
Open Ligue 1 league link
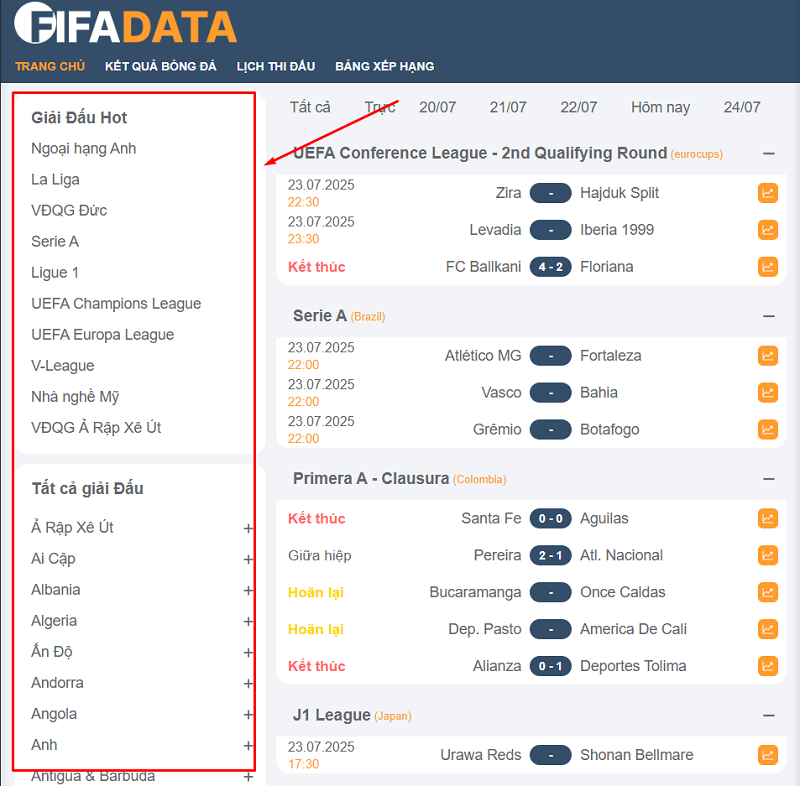point(55,272)
